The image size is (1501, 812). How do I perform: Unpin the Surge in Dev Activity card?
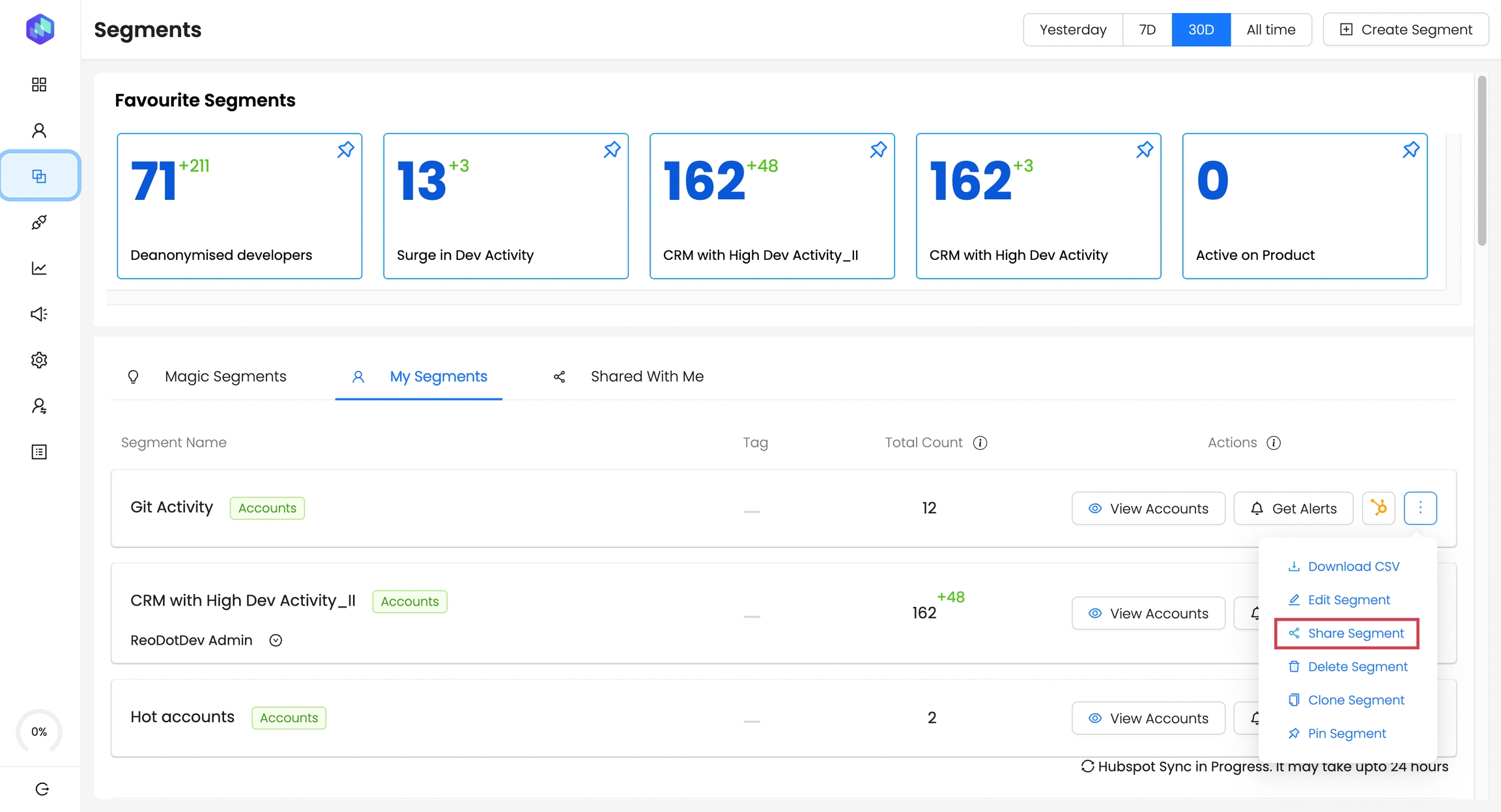pos(612,150)
